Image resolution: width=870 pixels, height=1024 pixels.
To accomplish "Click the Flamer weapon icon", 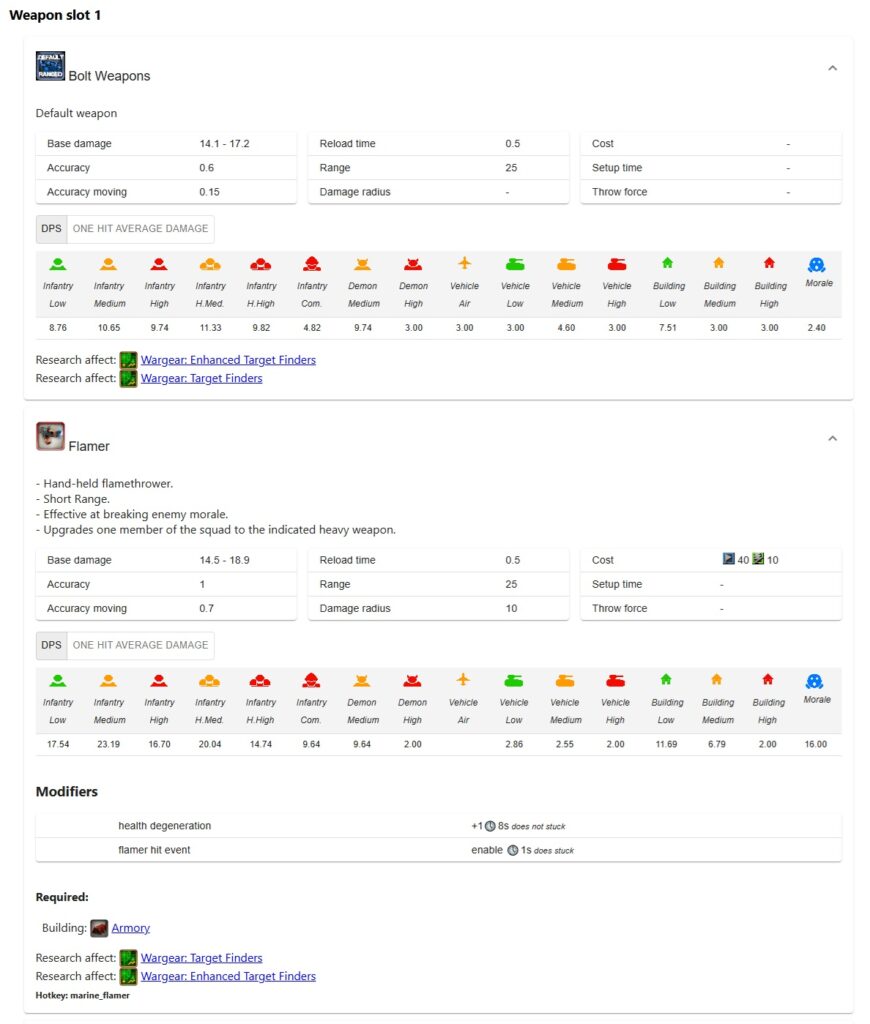I will click(51, 436).
